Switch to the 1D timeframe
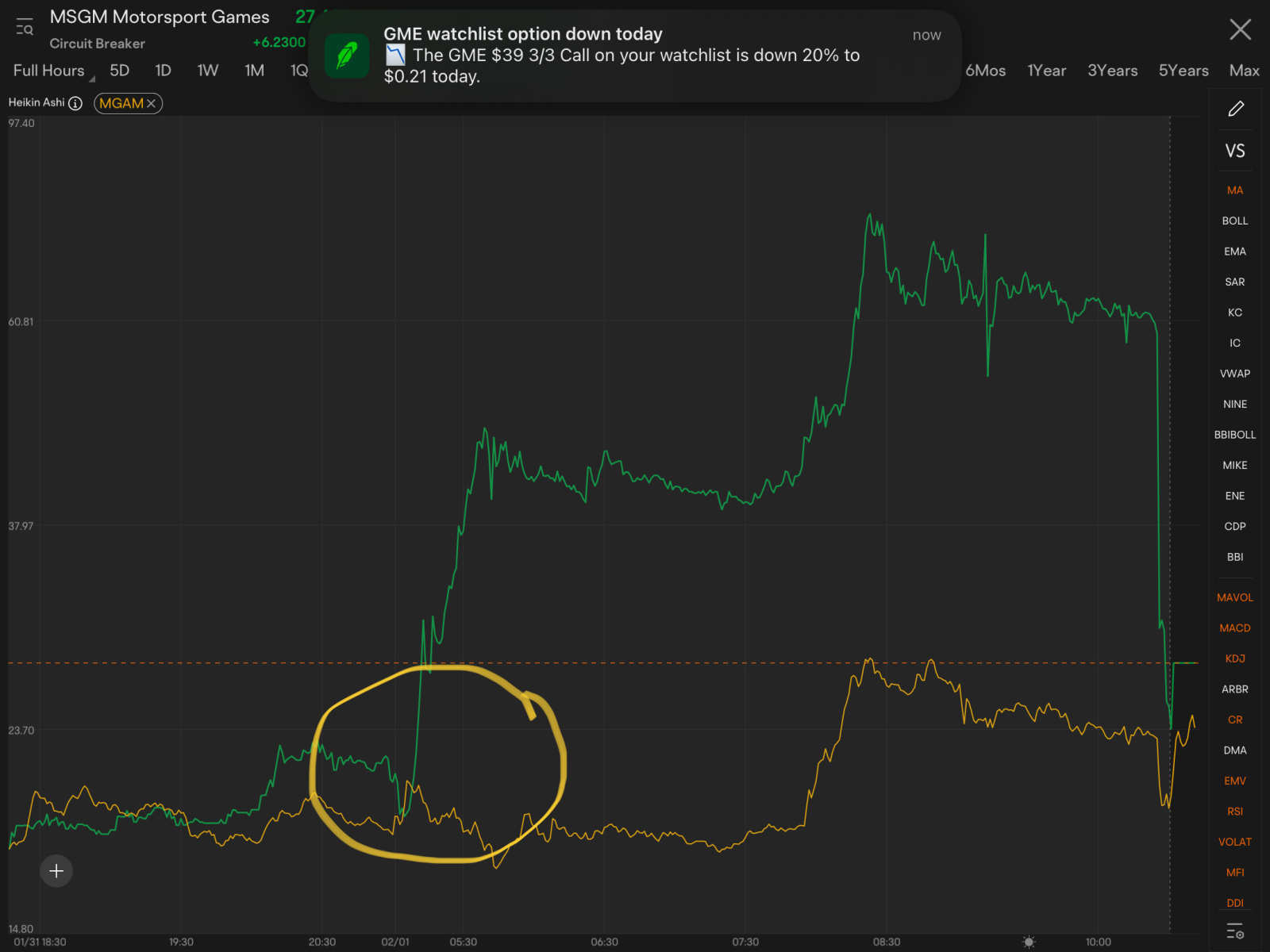Image resolution: width=1270 pixels, height=952 pixels. pyautogui.click(x=163, y=71)
